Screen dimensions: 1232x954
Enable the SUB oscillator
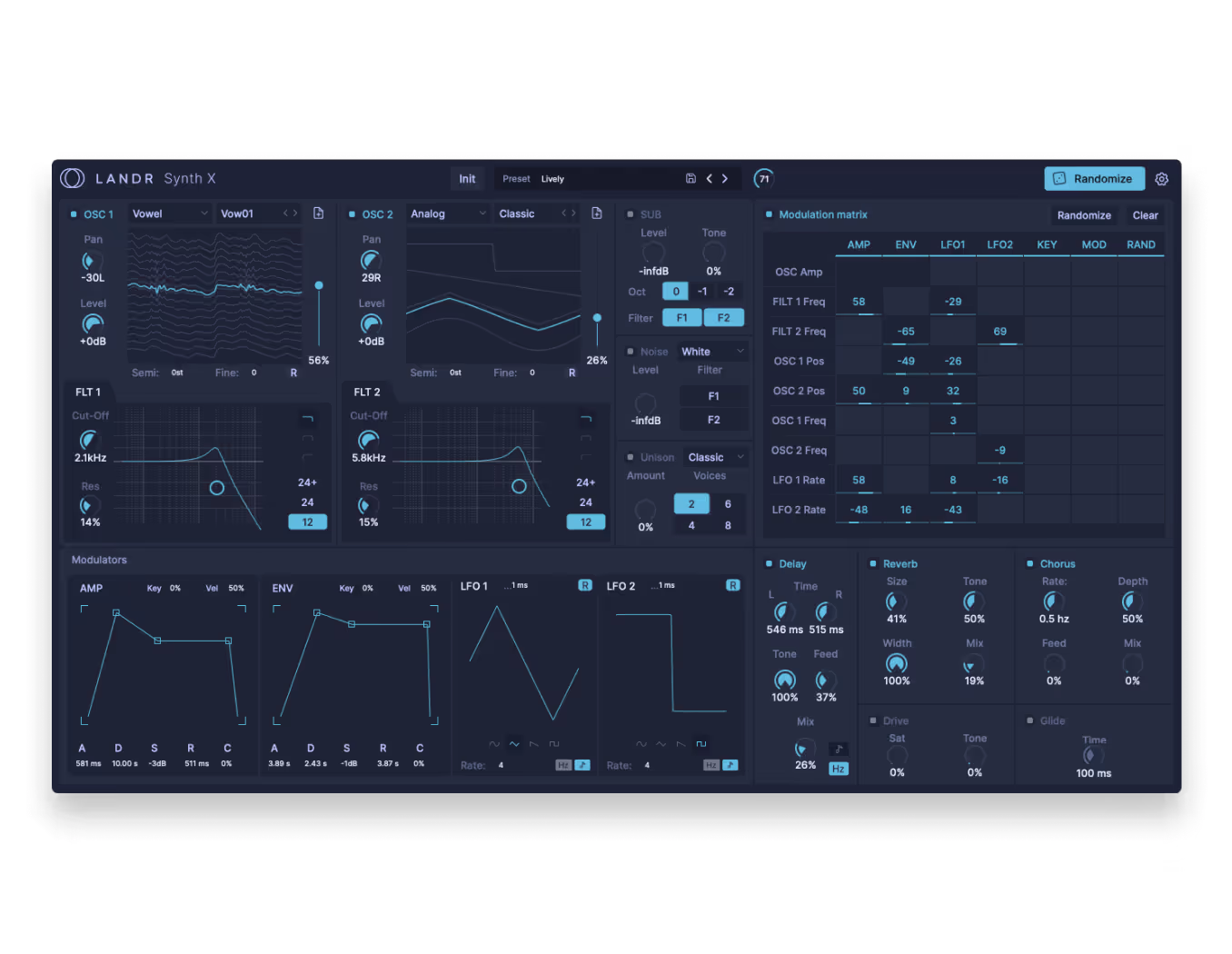click(630, 214)
